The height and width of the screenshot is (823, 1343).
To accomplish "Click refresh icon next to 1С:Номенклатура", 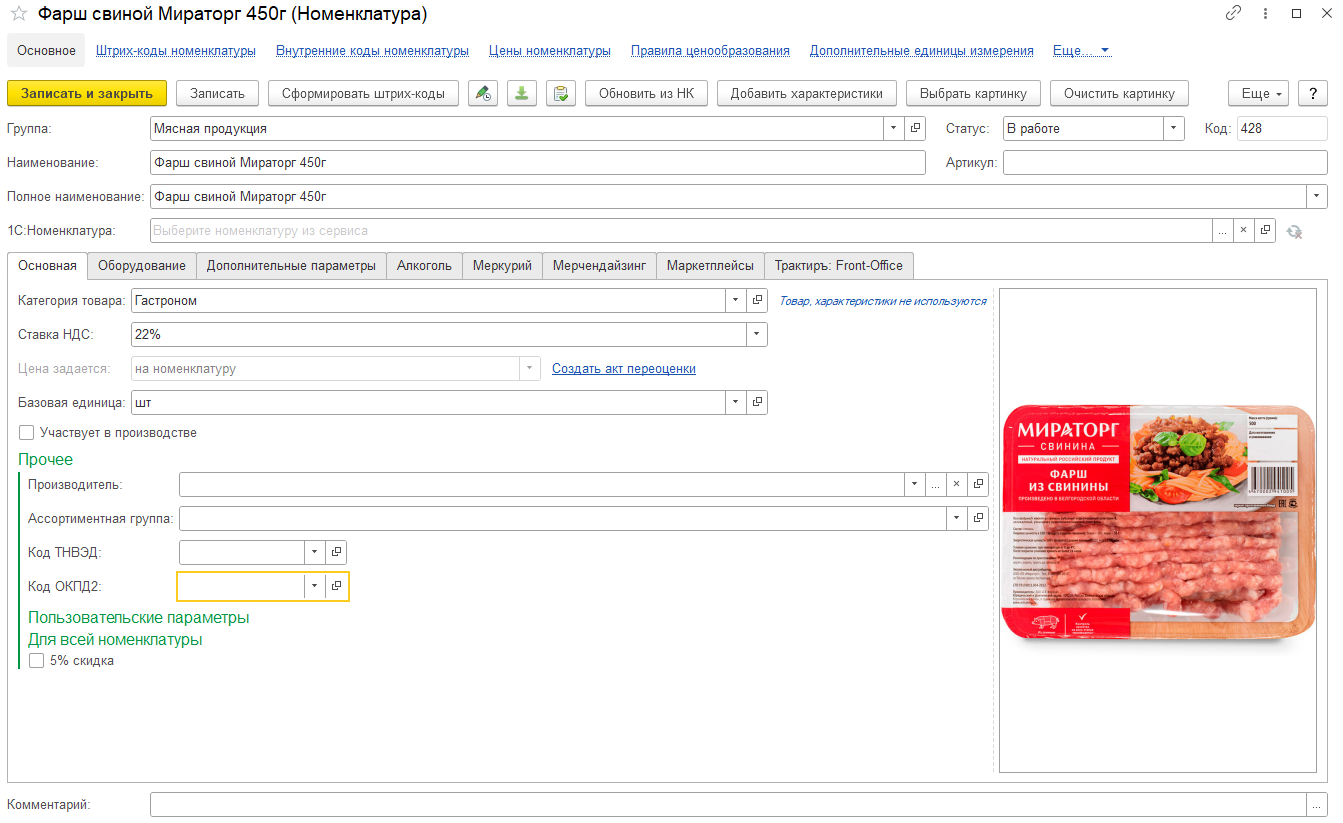I will point(1294,231).
